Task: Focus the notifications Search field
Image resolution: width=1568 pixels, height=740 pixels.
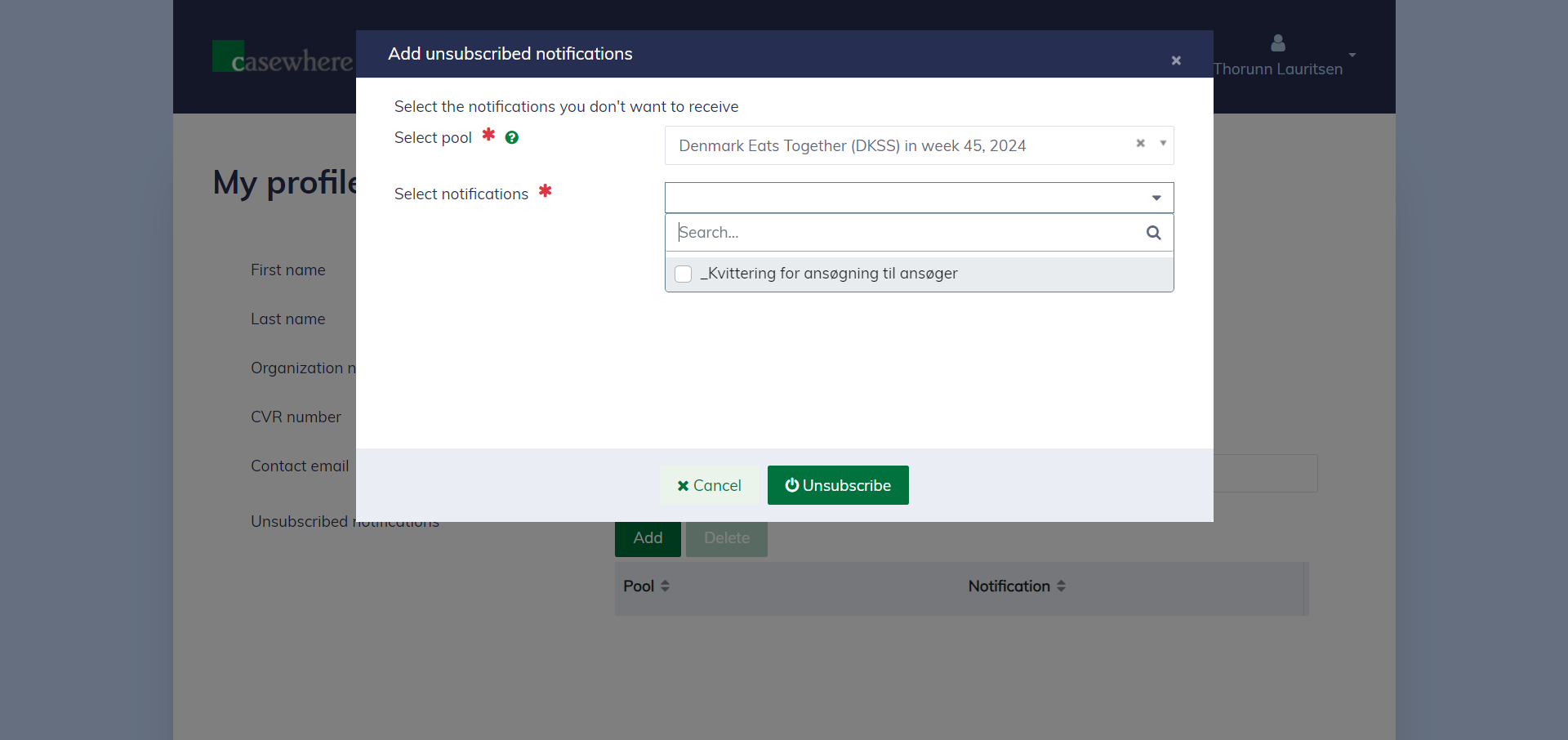Action: pos(906,233)
